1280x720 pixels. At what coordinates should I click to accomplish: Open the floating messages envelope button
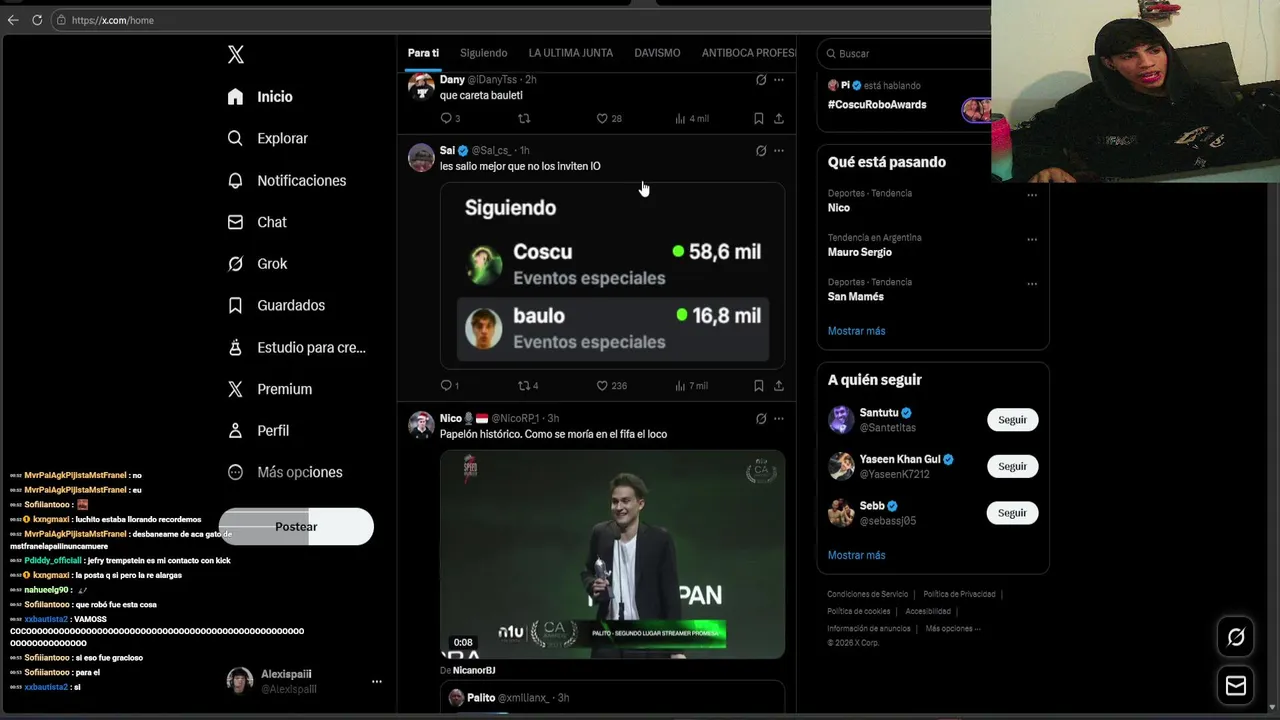(1236, 685)
